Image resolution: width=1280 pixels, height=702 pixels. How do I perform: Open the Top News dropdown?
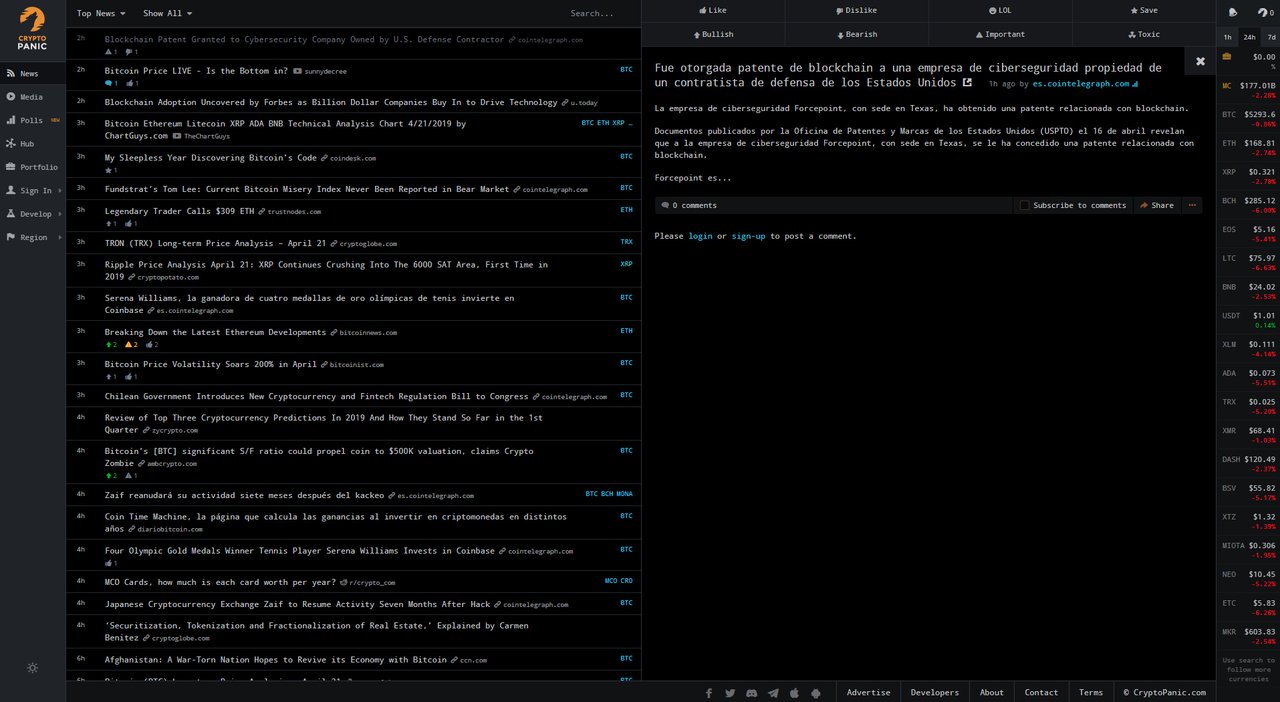[x=101, y=13]
